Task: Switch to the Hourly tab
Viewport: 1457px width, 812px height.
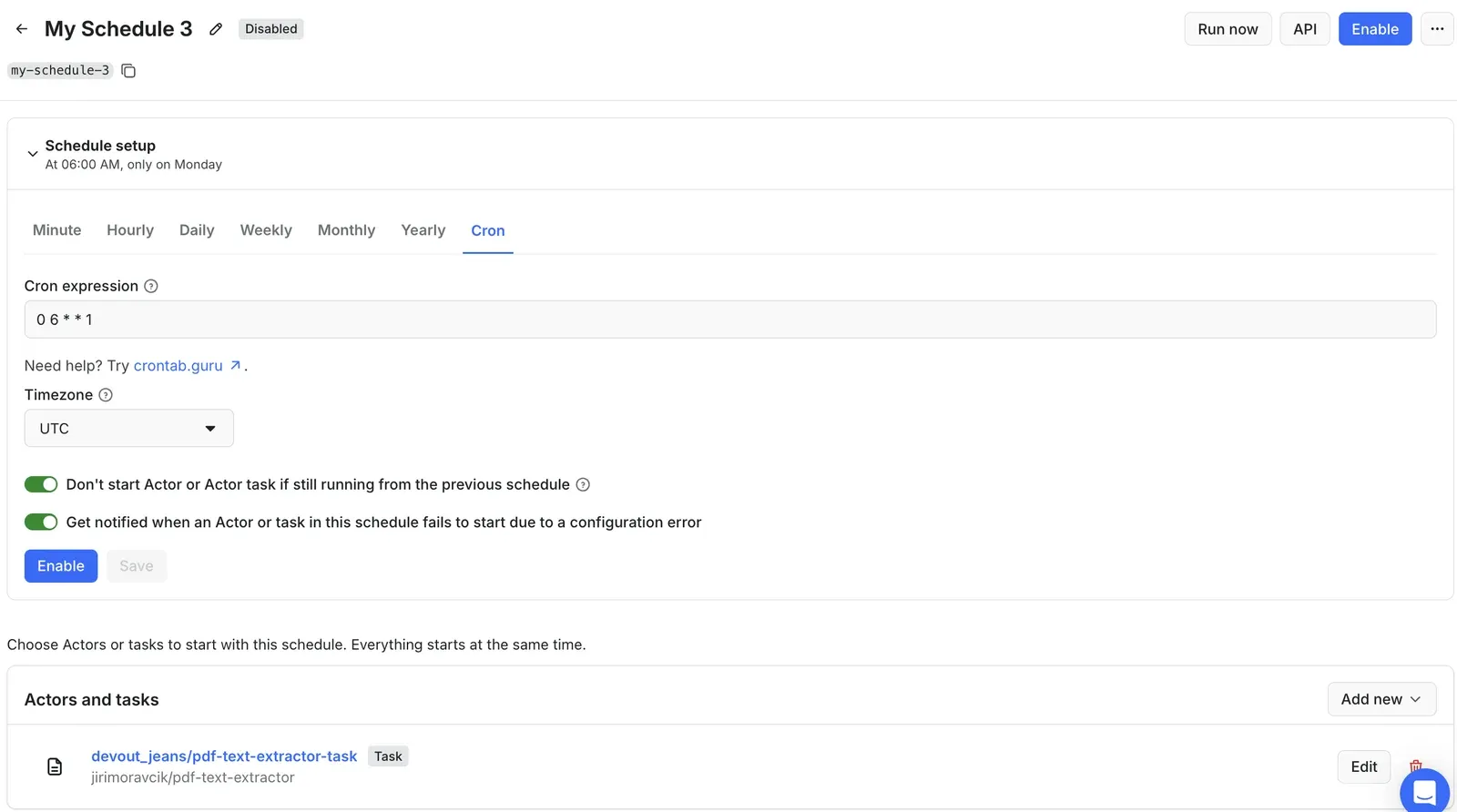Action: [130, 230]
